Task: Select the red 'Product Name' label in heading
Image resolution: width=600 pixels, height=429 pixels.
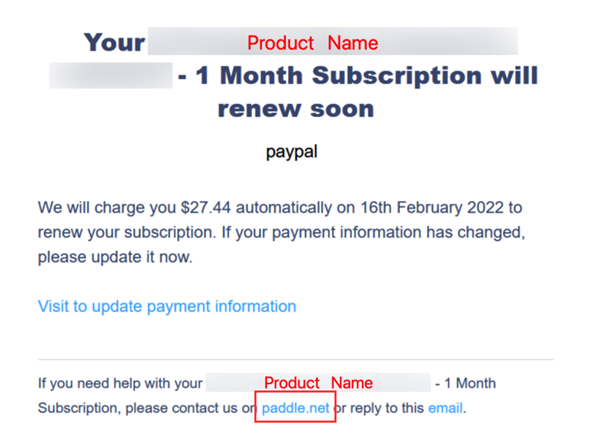Action: pyautogui.click(x=313, y=43)
